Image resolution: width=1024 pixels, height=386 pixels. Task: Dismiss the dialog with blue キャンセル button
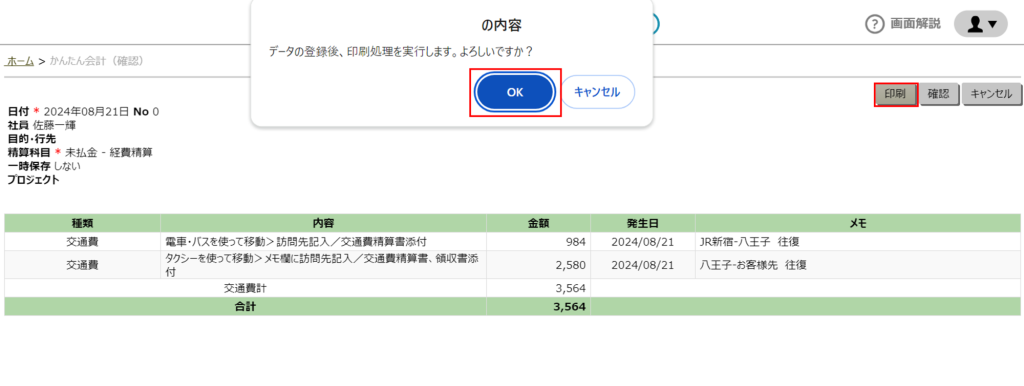[598, 92]
